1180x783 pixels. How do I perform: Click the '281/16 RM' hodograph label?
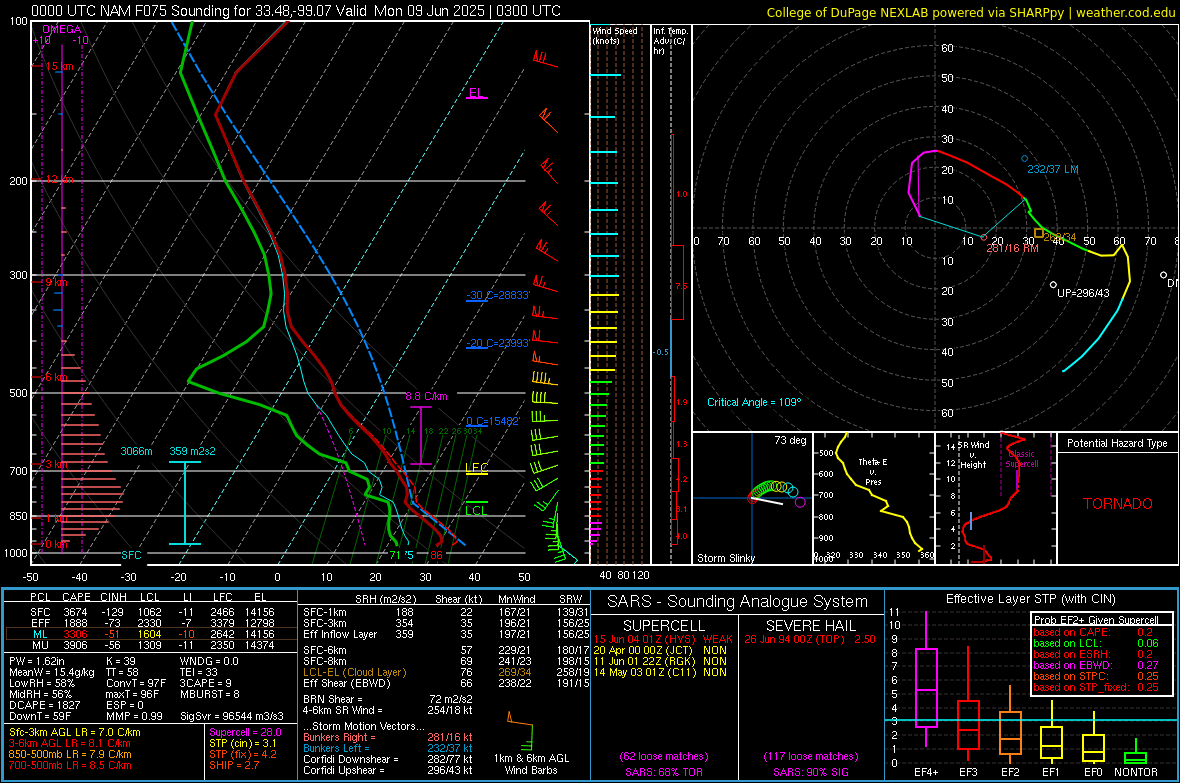(x=1012, y=248)
